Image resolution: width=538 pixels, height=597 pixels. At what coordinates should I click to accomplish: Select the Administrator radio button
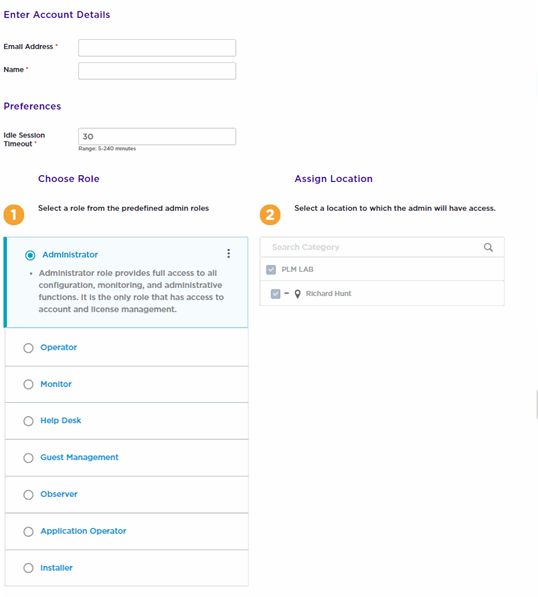tap(30, 255)
